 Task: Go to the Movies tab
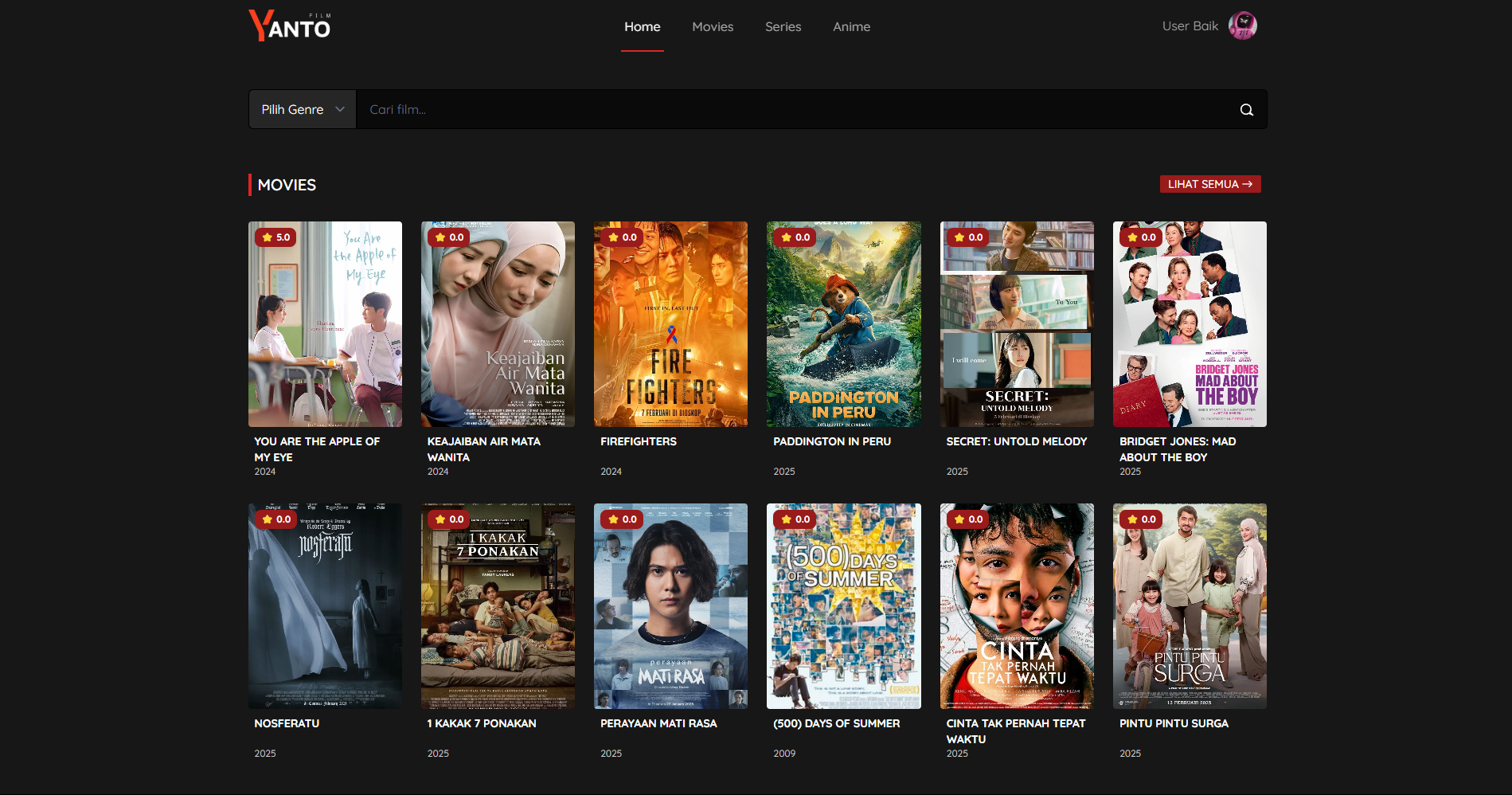click(713, 27)
